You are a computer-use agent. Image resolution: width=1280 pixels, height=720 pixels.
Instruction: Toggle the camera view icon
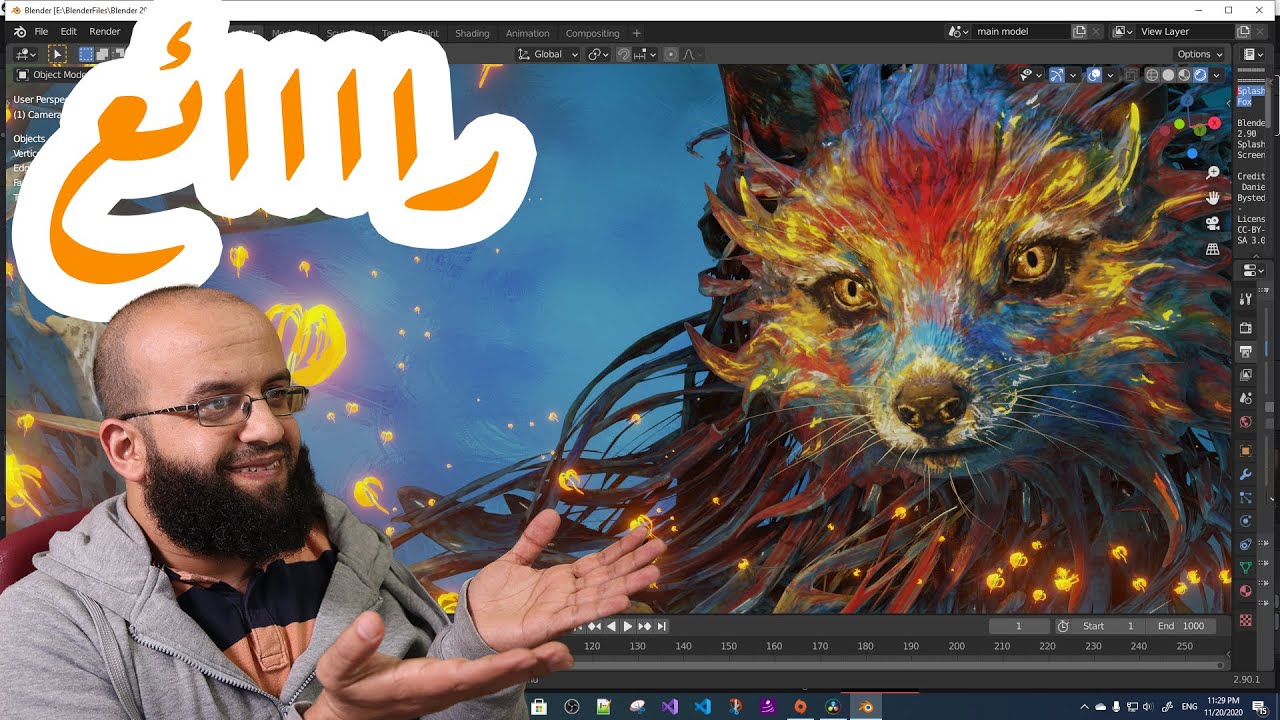click(1213, 223)
